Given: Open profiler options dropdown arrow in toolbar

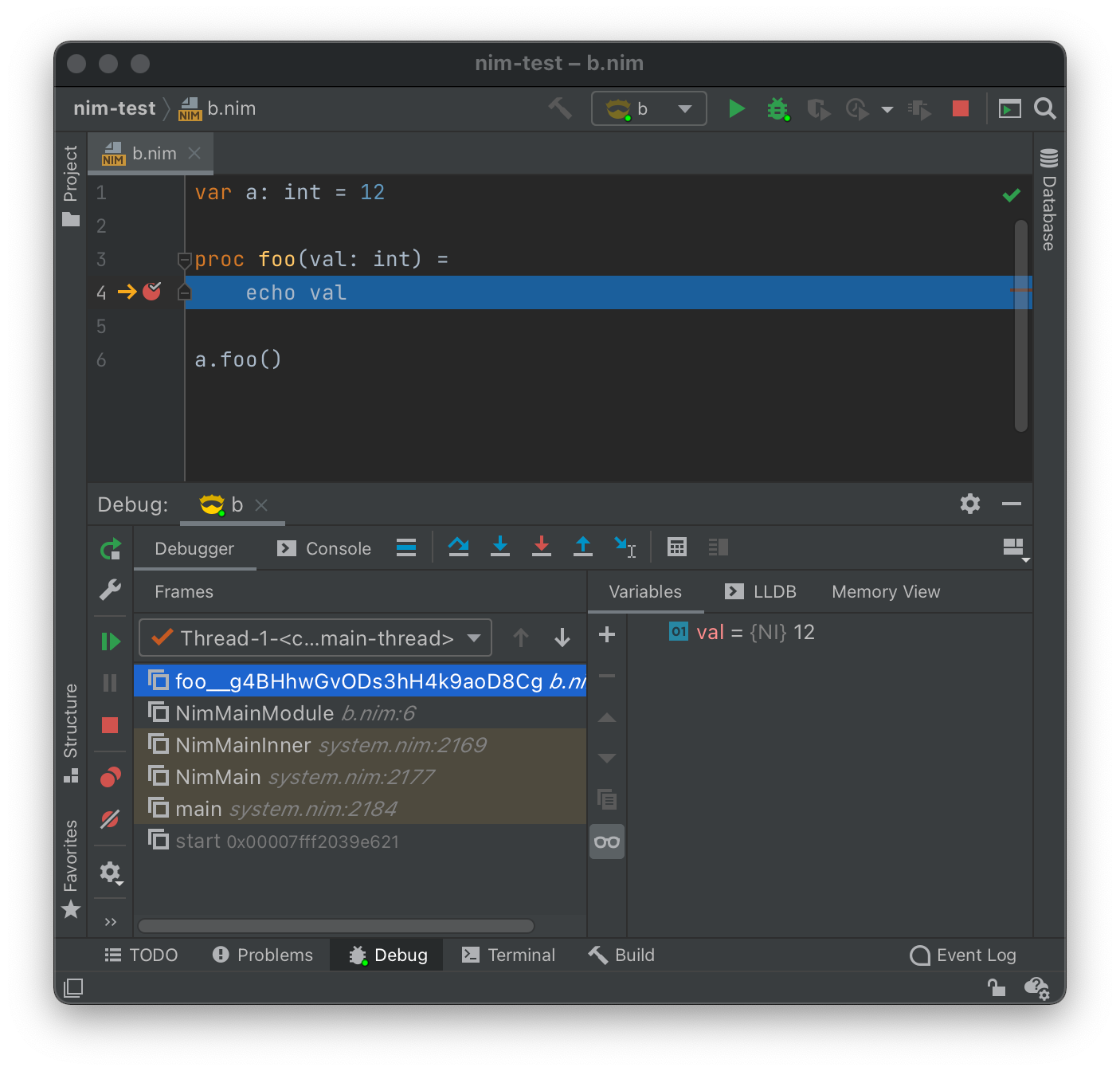Looking at the screenshot, I should (887, 109).
